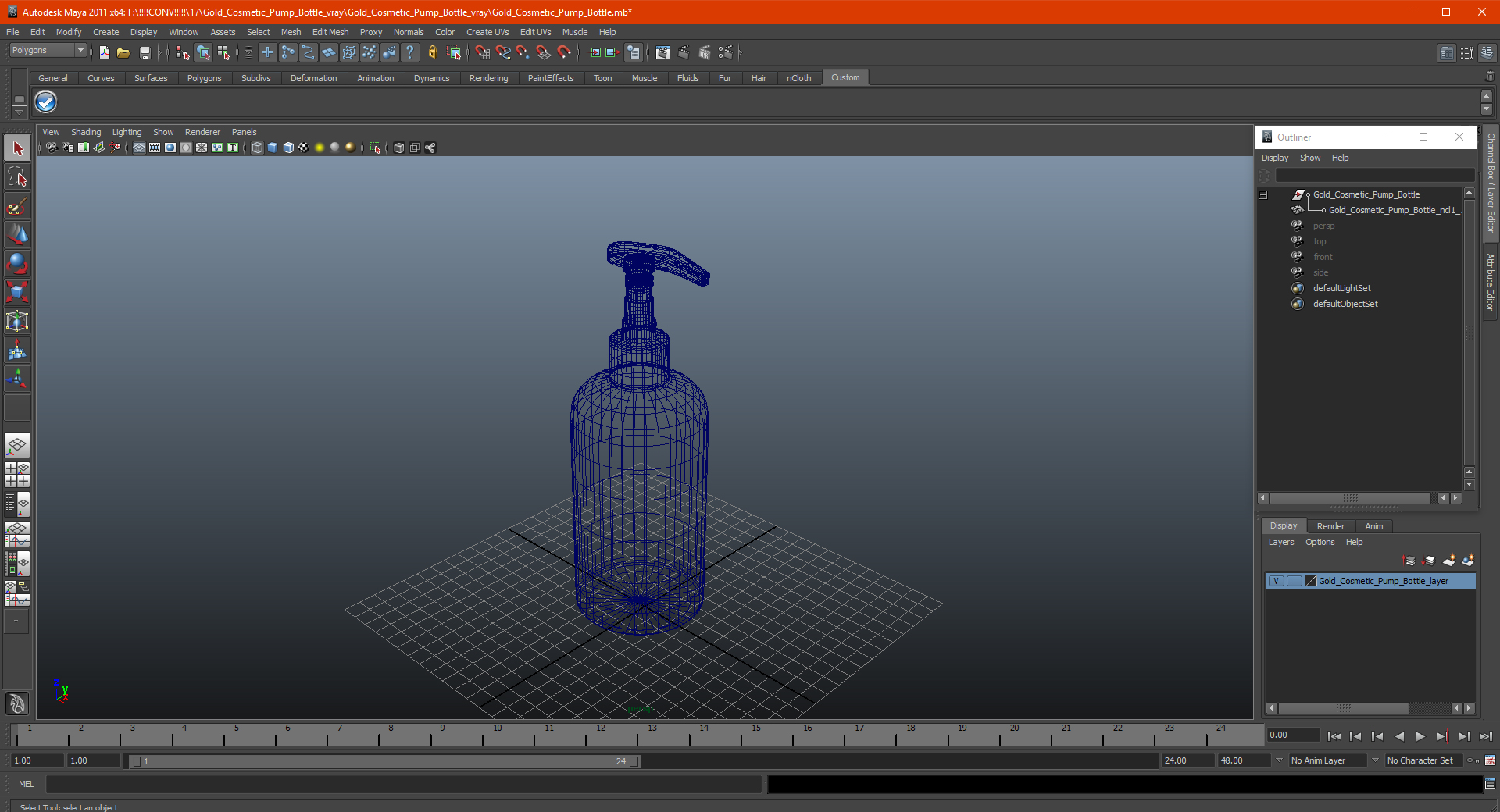The height and width of the screenshot is (812, 1500).
Task: Move selected layer down in layer editor
Action: point(1429,561)
